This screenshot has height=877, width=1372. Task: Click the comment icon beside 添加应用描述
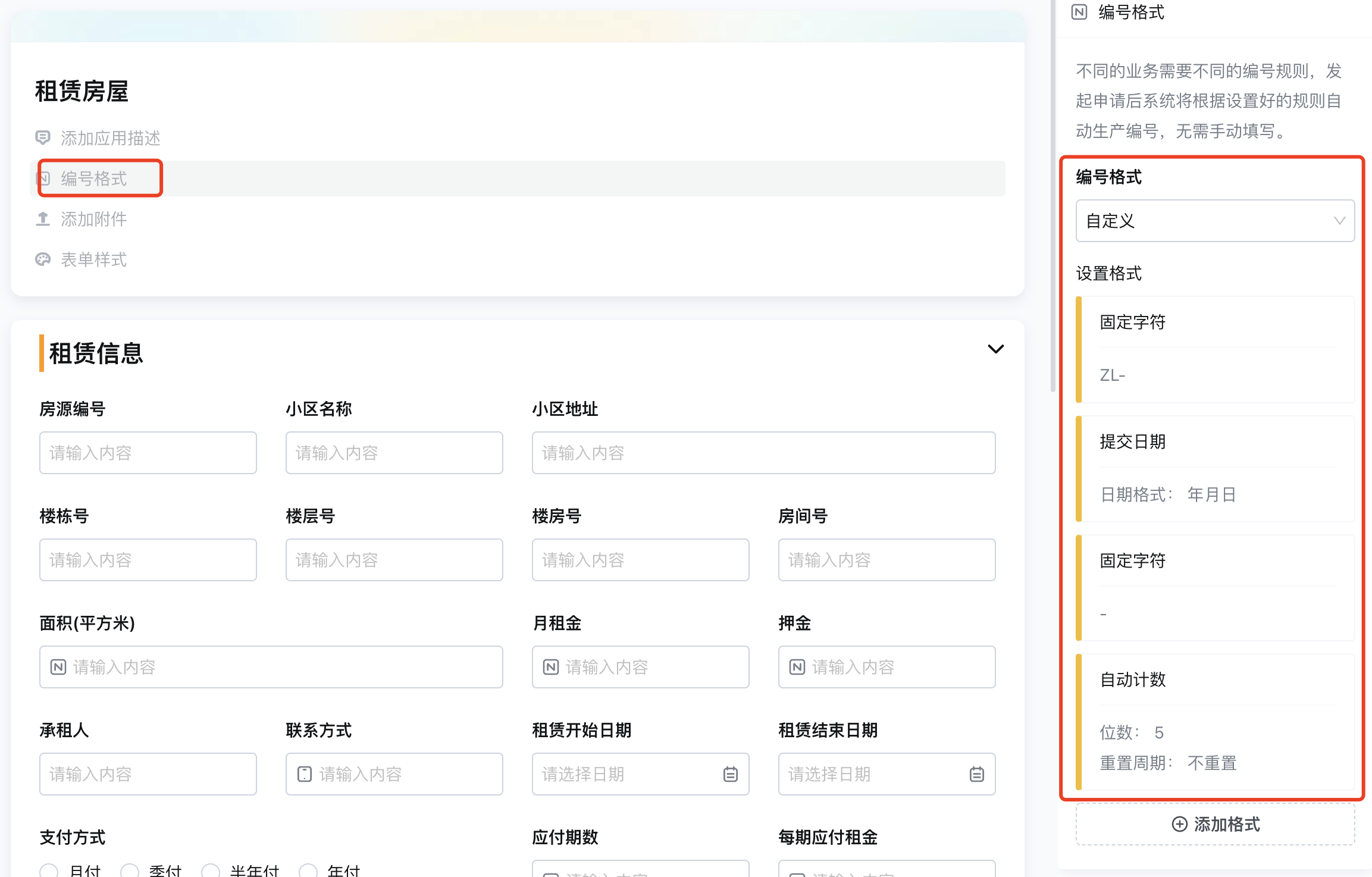click(x=43, y=138)
